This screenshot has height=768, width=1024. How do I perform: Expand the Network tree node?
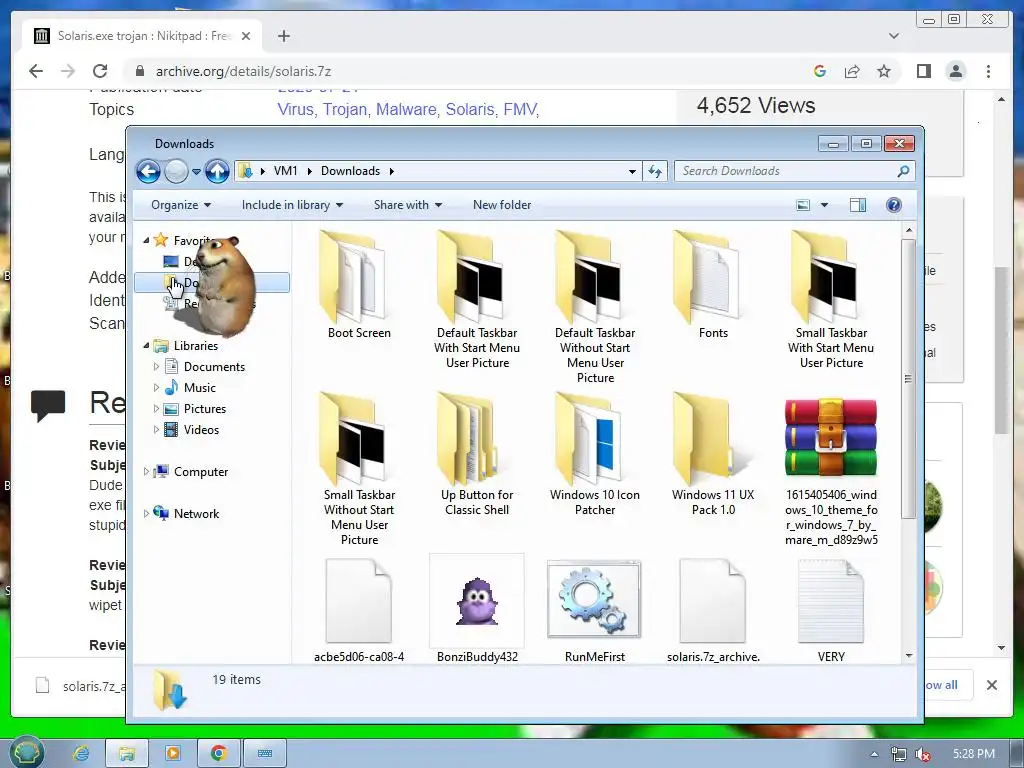point(146,513)
